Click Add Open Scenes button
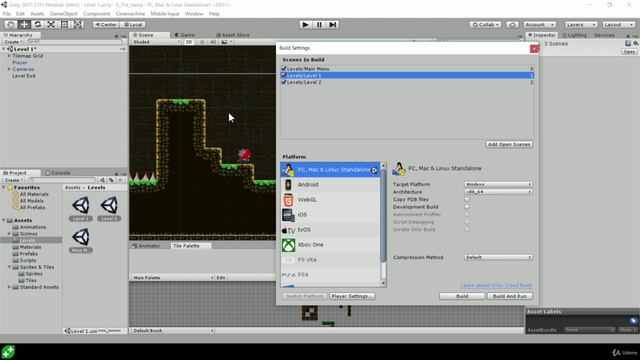 click(x=509, y=144)
